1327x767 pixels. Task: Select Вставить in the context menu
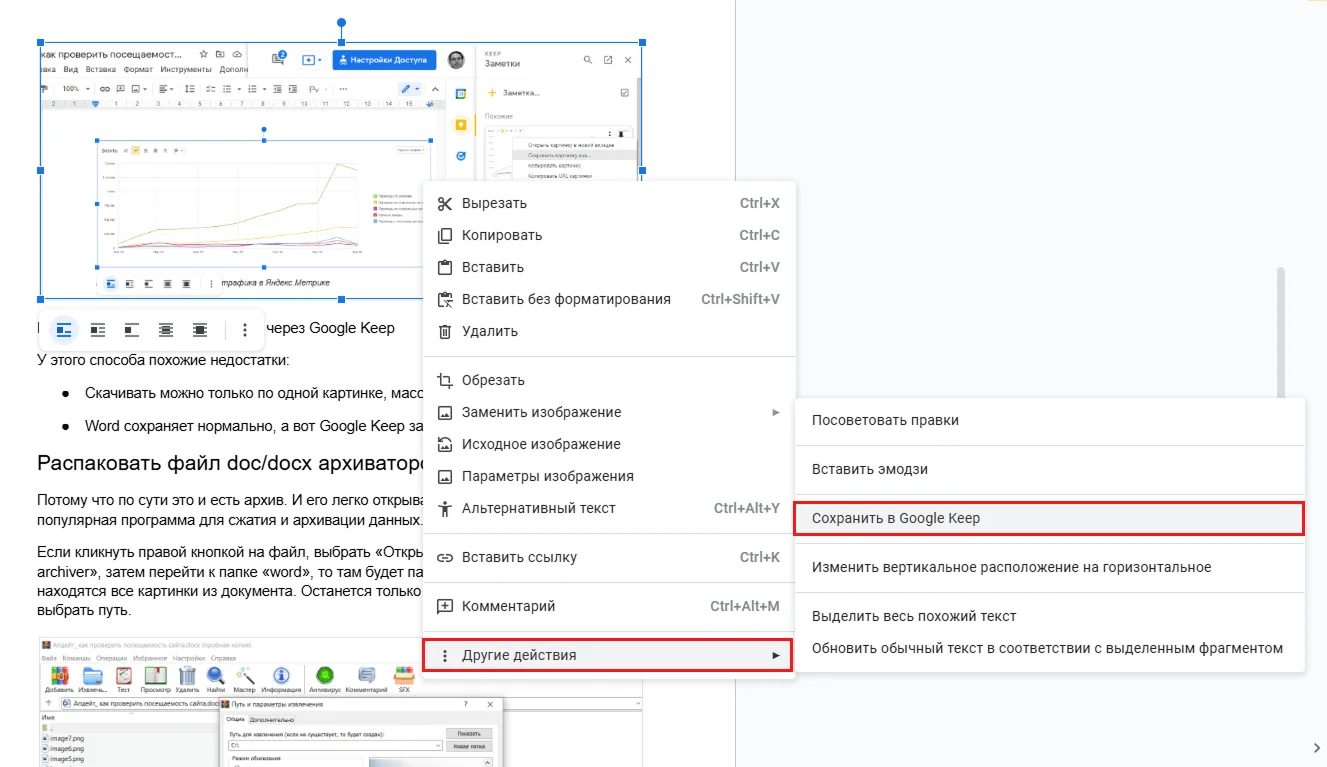[609, 267]
